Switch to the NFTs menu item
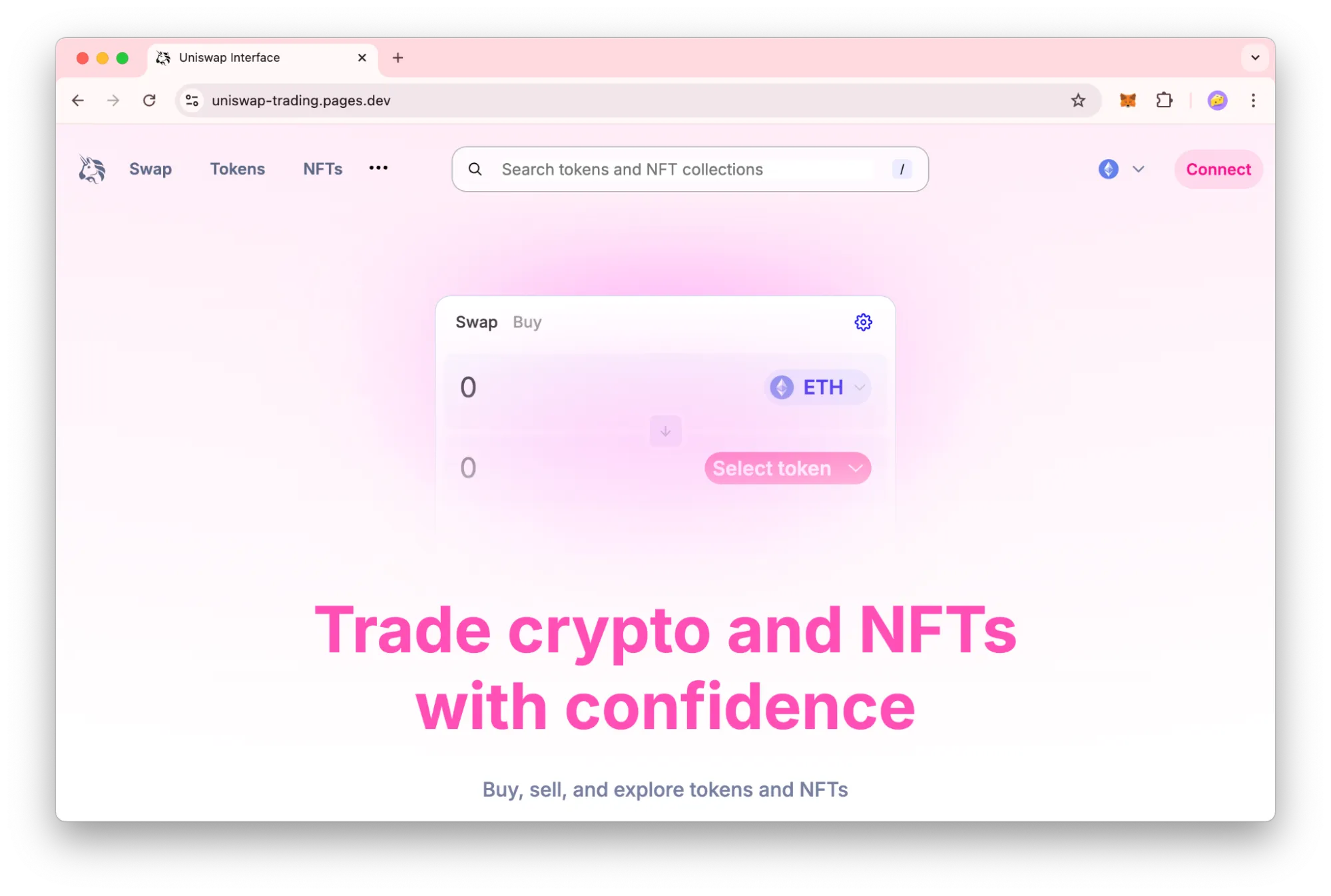1331x896 pixels. (x=322, y=169)
